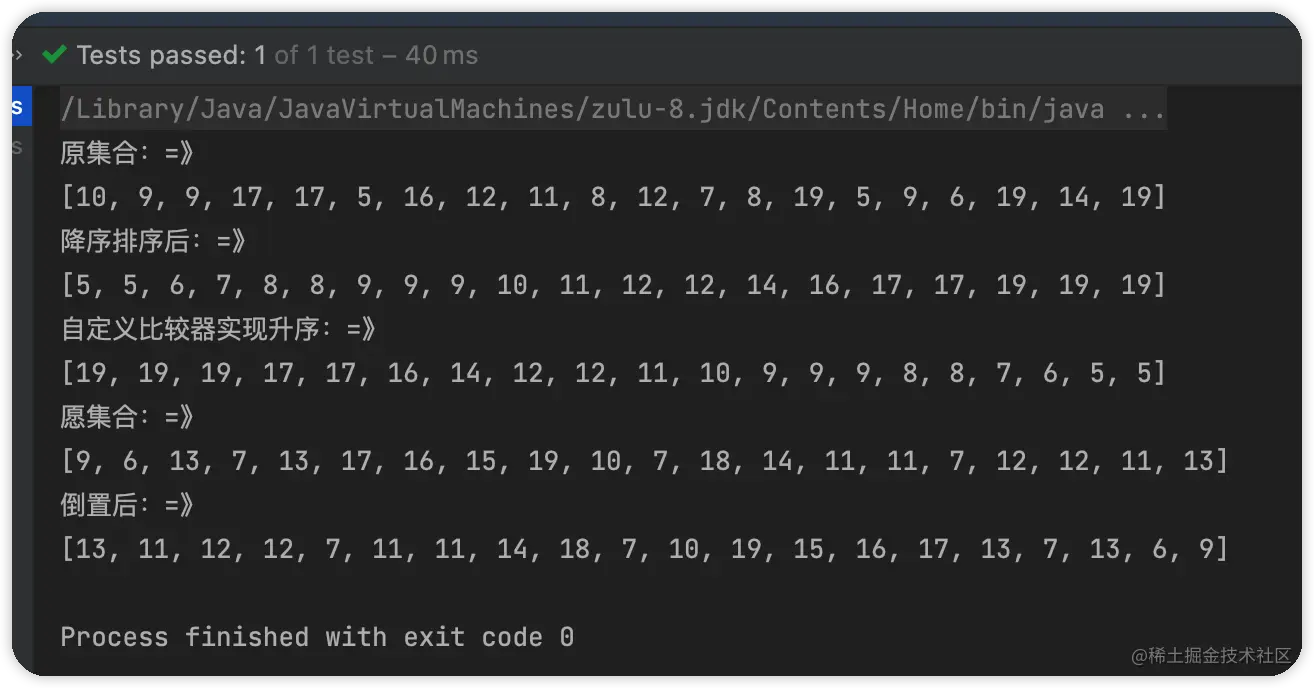Click the first "原集合: =》" output line
Image resolution: width=1314 pixels, height=688 pixels.
point(127,153)
